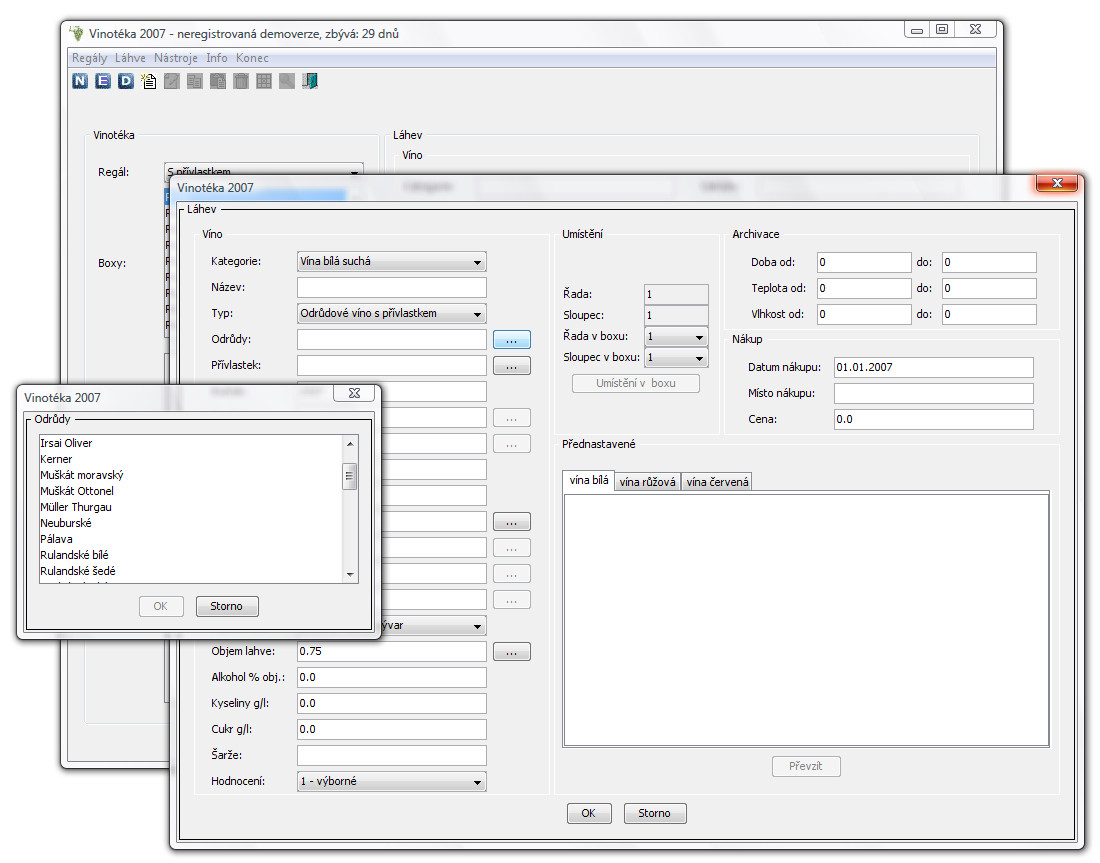Pick Pálava in the Odrůdy list
This screenshot has width=1100, height=863.
(191, 540)
